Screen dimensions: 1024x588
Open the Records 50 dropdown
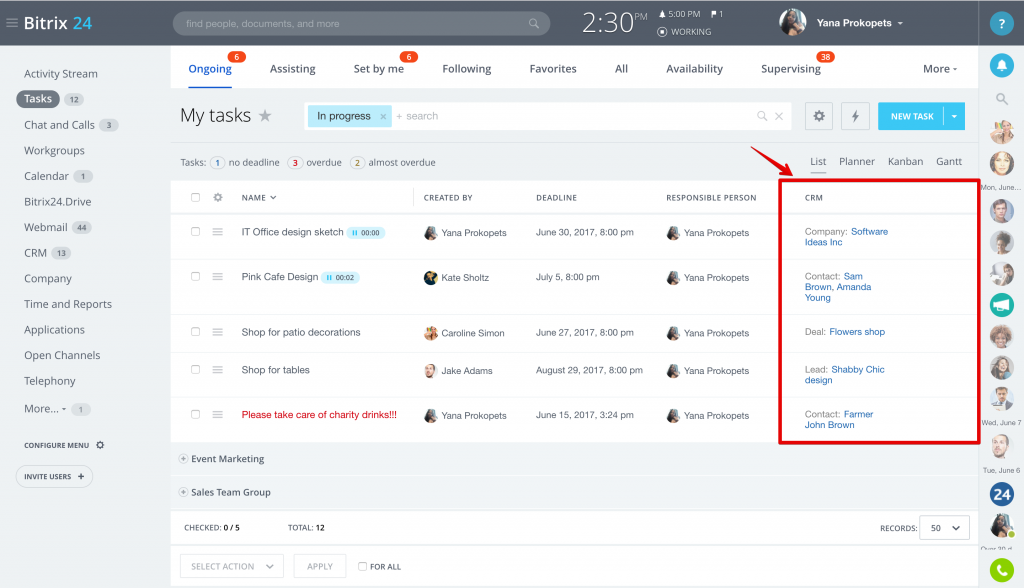tap(944, 528)
